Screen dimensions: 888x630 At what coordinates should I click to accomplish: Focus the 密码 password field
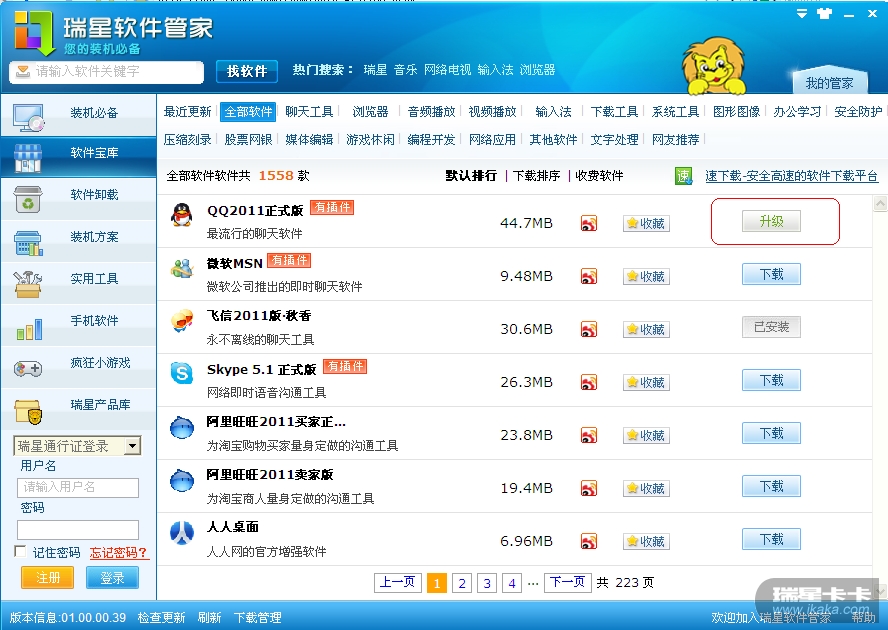pyautogui.click(x=78, y=530)
